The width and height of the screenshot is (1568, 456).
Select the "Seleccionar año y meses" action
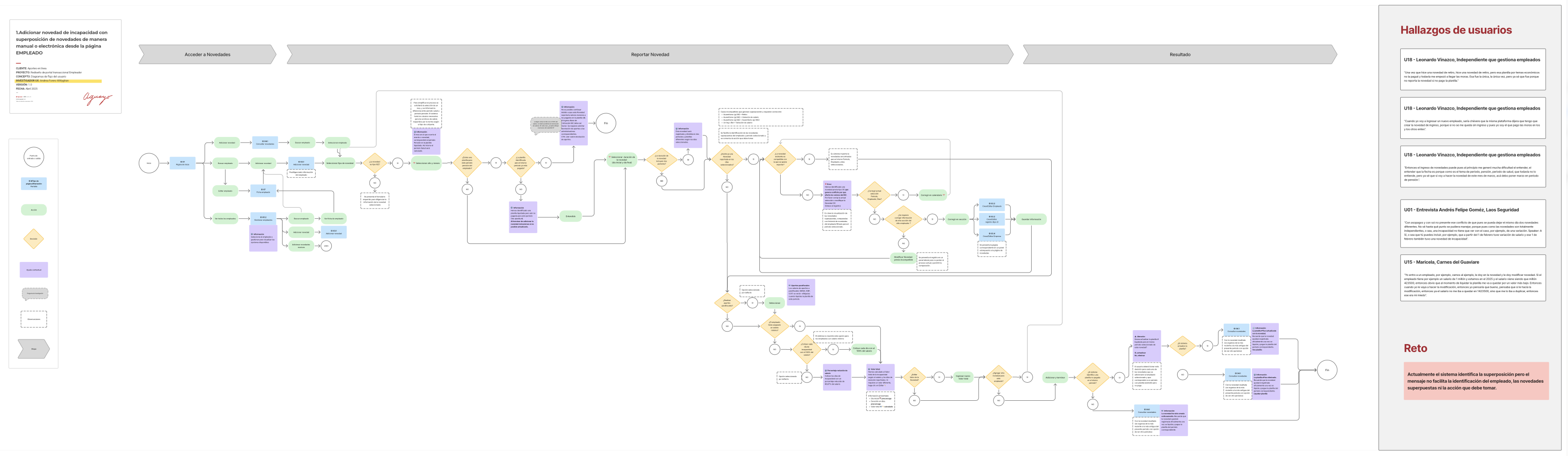[x=426, y=163]
